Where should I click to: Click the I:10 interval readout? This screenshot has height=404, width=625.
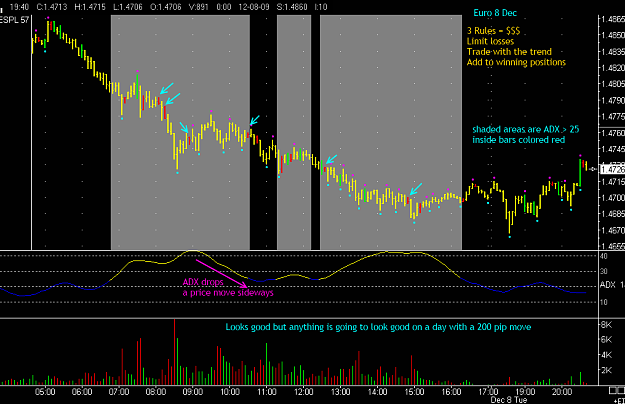(320, 7)
